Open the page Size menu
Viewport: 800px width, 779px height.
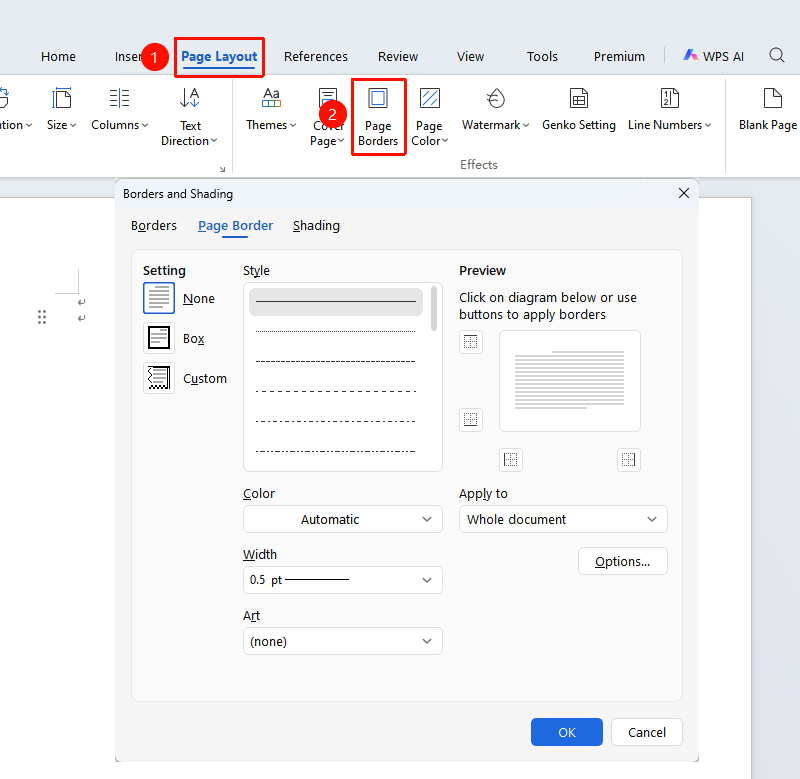click(x=61, y=110)
